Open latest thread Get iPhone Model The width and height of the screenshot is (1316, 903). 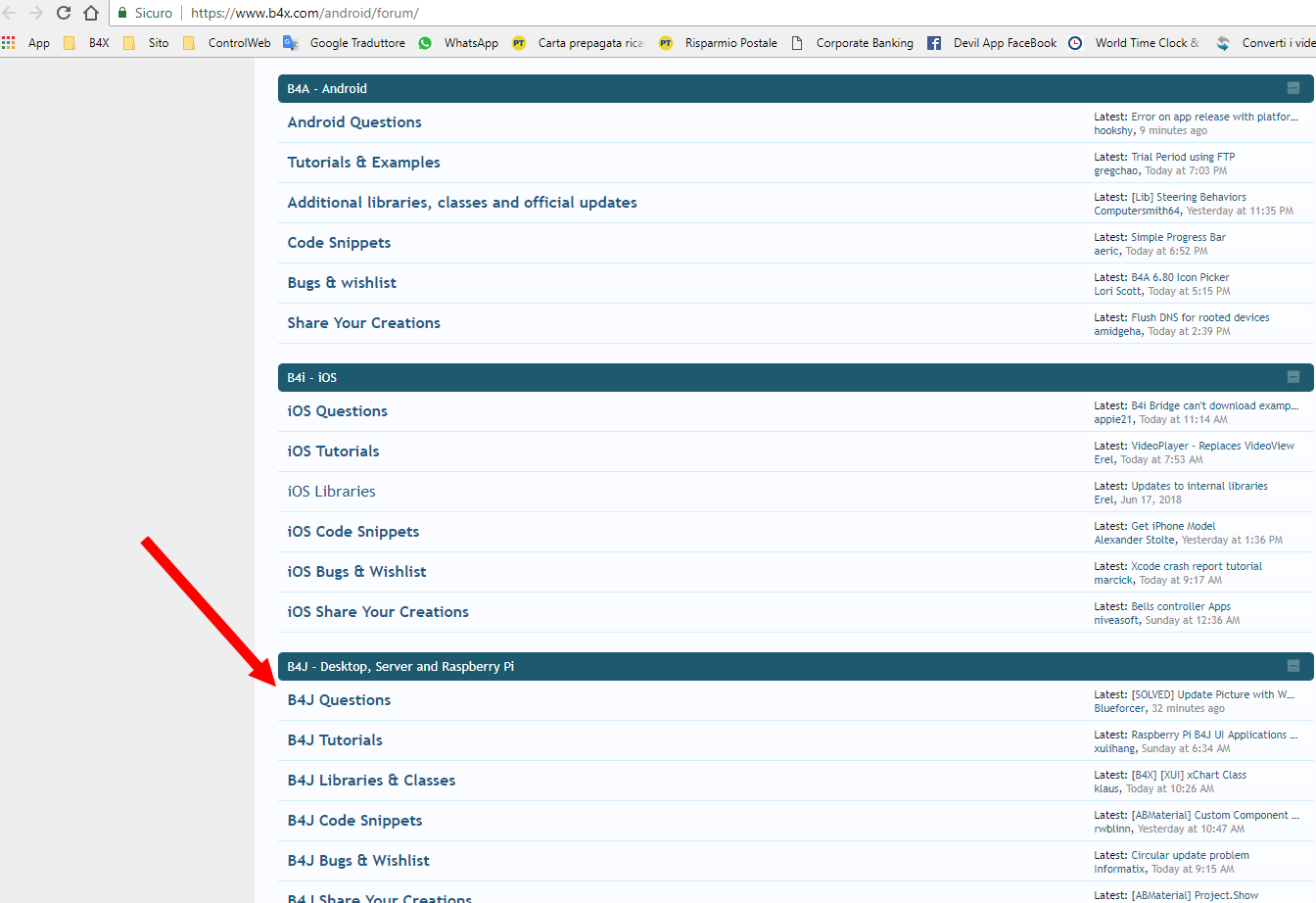point(1173,526)
